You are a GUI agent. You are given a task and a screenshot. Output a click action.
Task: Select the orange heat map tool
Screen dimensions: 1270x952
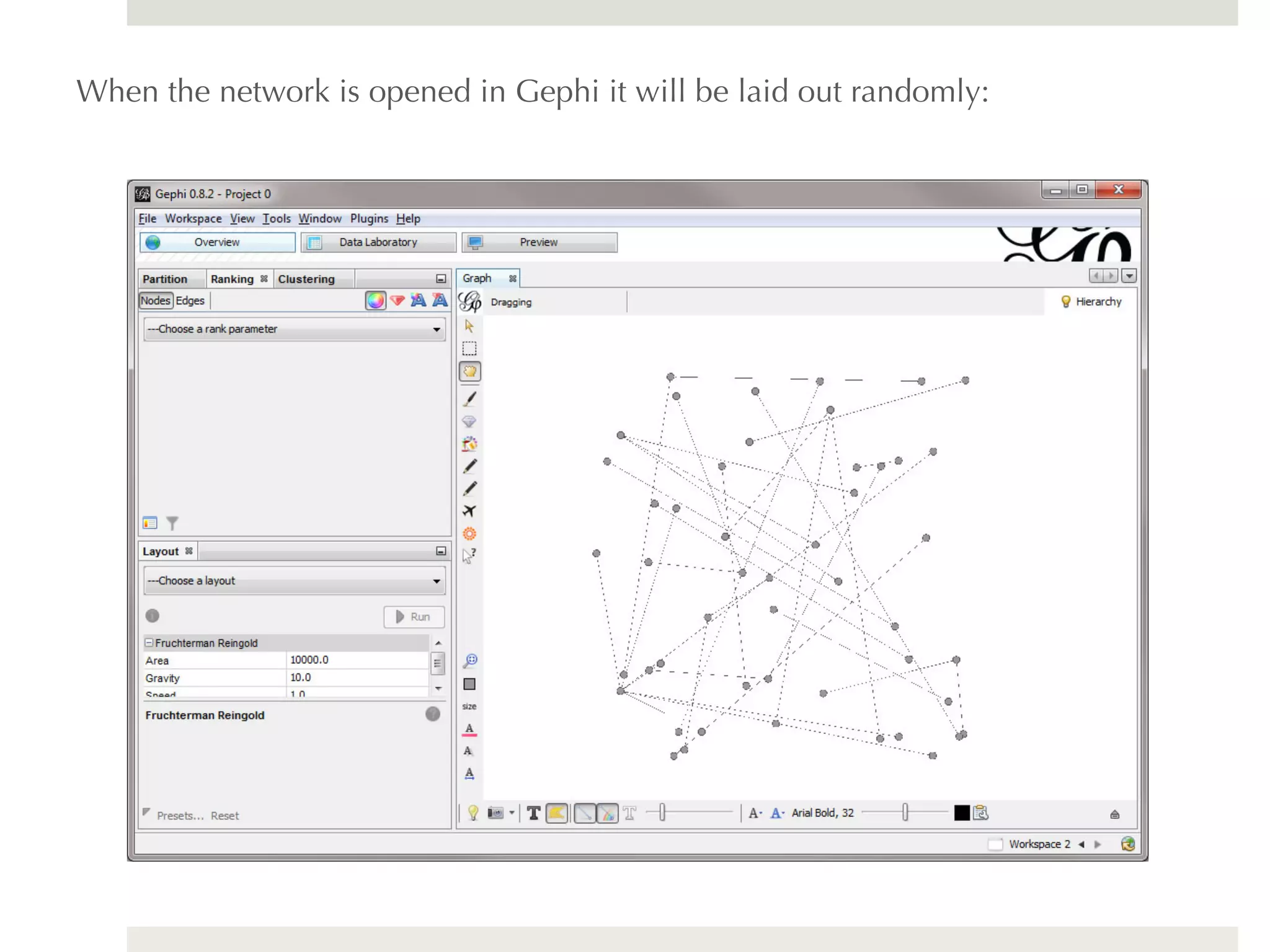click(x=469, y=534)
